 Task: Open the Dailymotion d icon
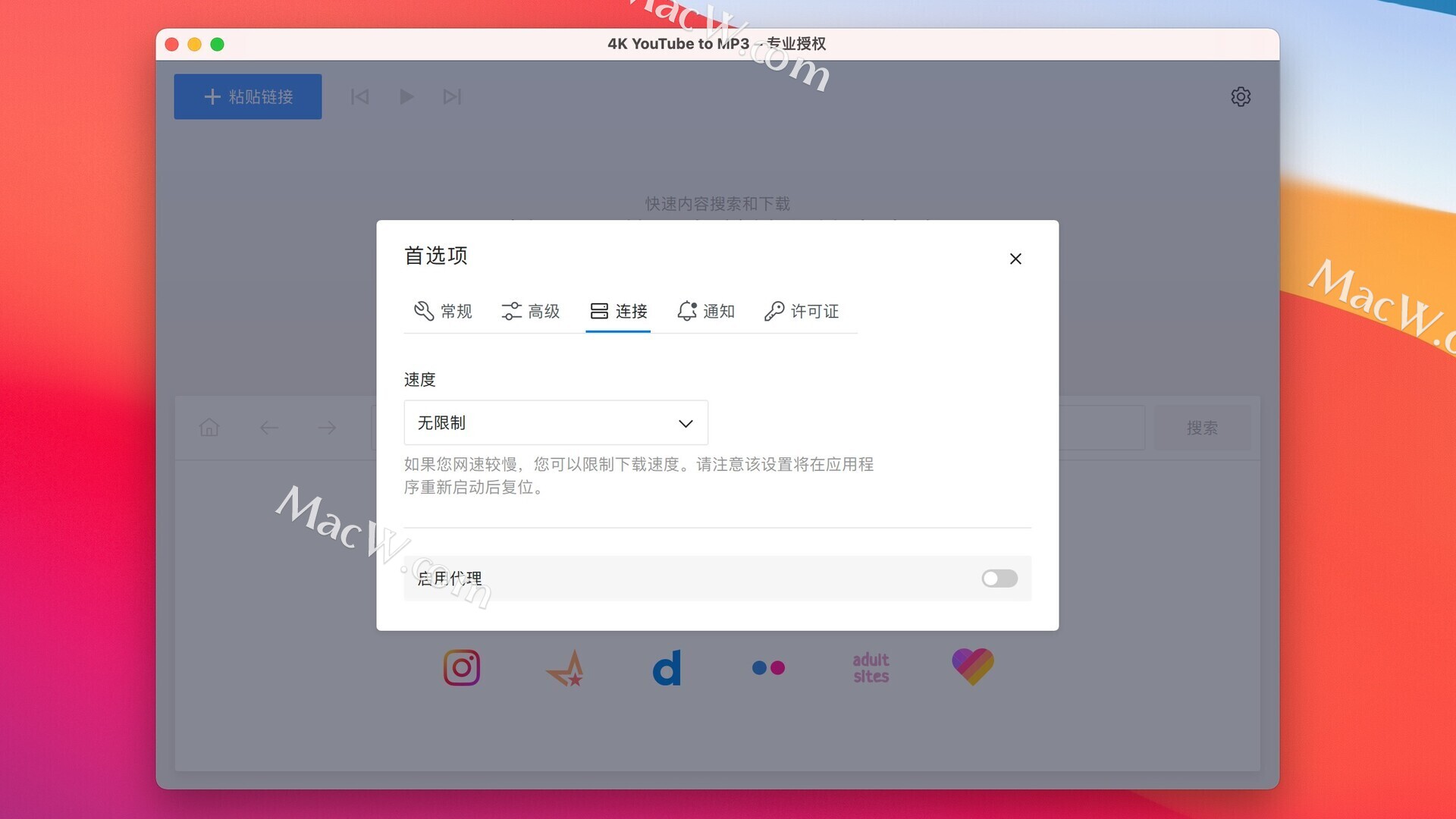coord(667,667)
